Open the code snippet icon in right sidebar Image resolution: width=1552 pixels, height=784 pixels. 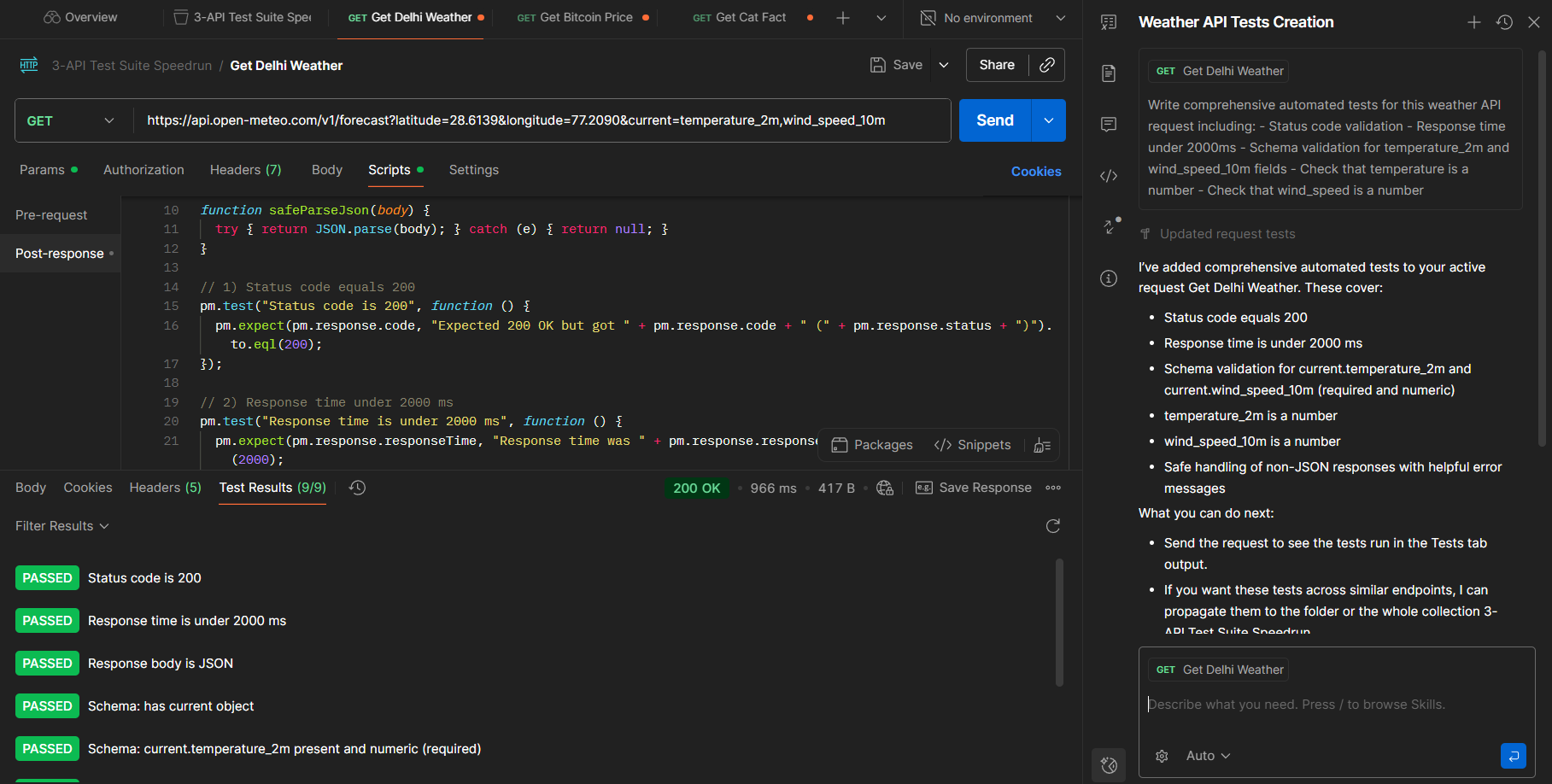tap(1109, 176)
